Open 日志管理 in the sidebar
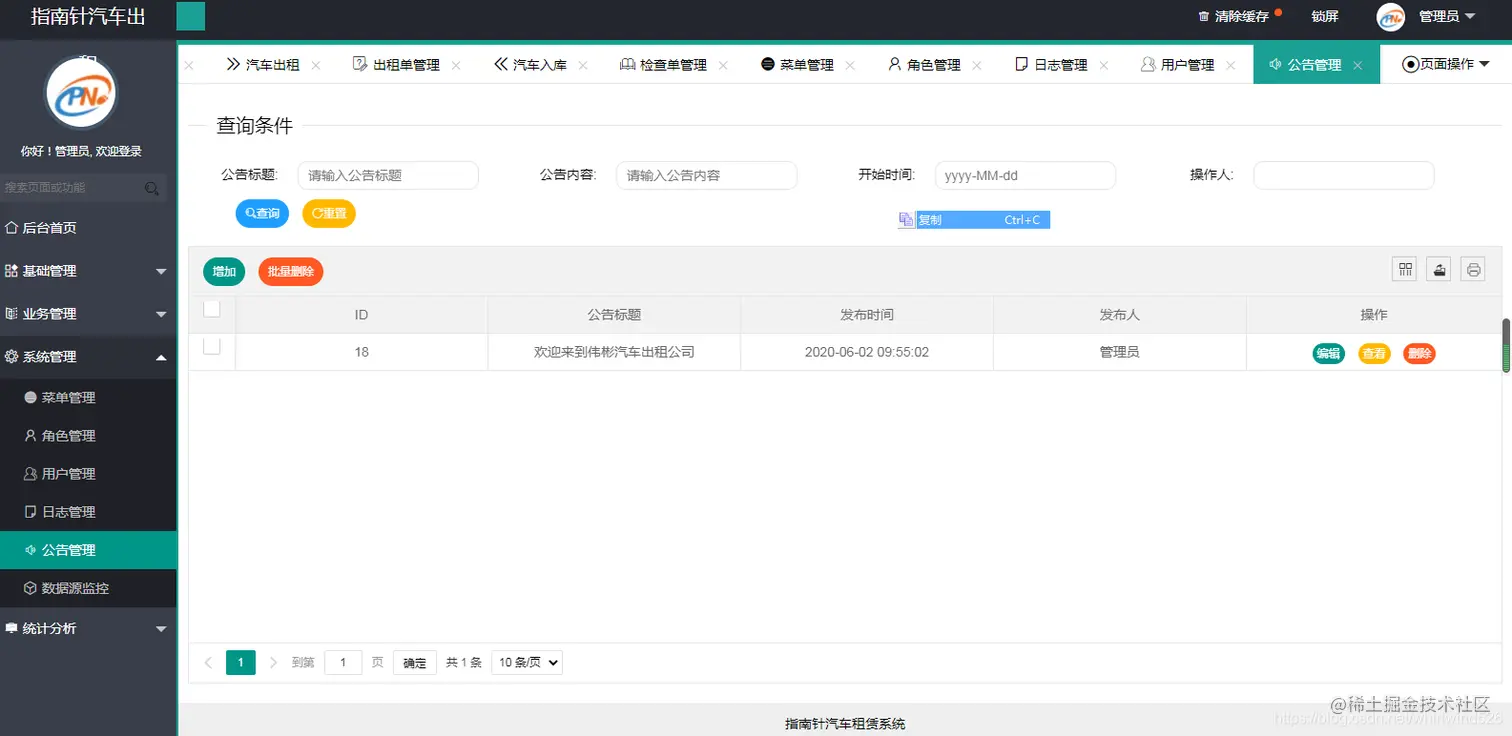1512x736 pixels. click(x=88, y=512)
